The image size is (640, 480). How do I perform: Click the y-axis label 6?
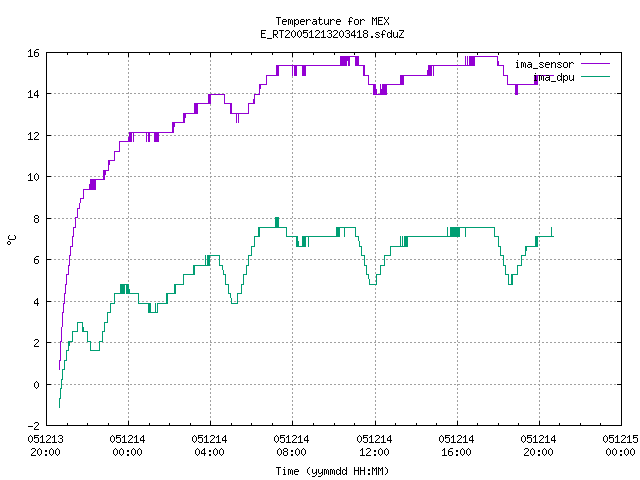[36, 260]
